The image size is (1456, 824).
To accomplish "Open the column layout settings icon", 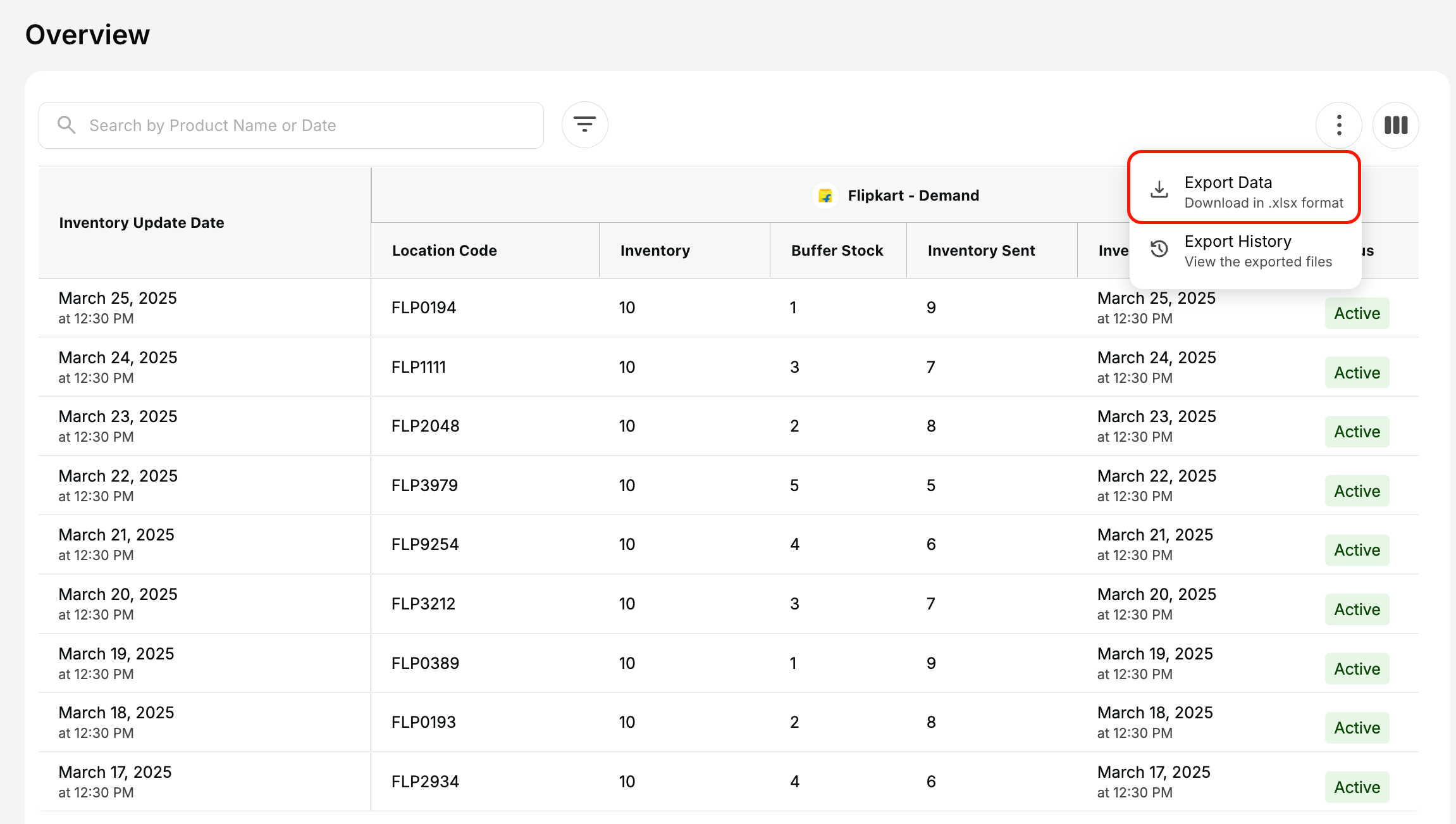I will (x=1396, y=125).
